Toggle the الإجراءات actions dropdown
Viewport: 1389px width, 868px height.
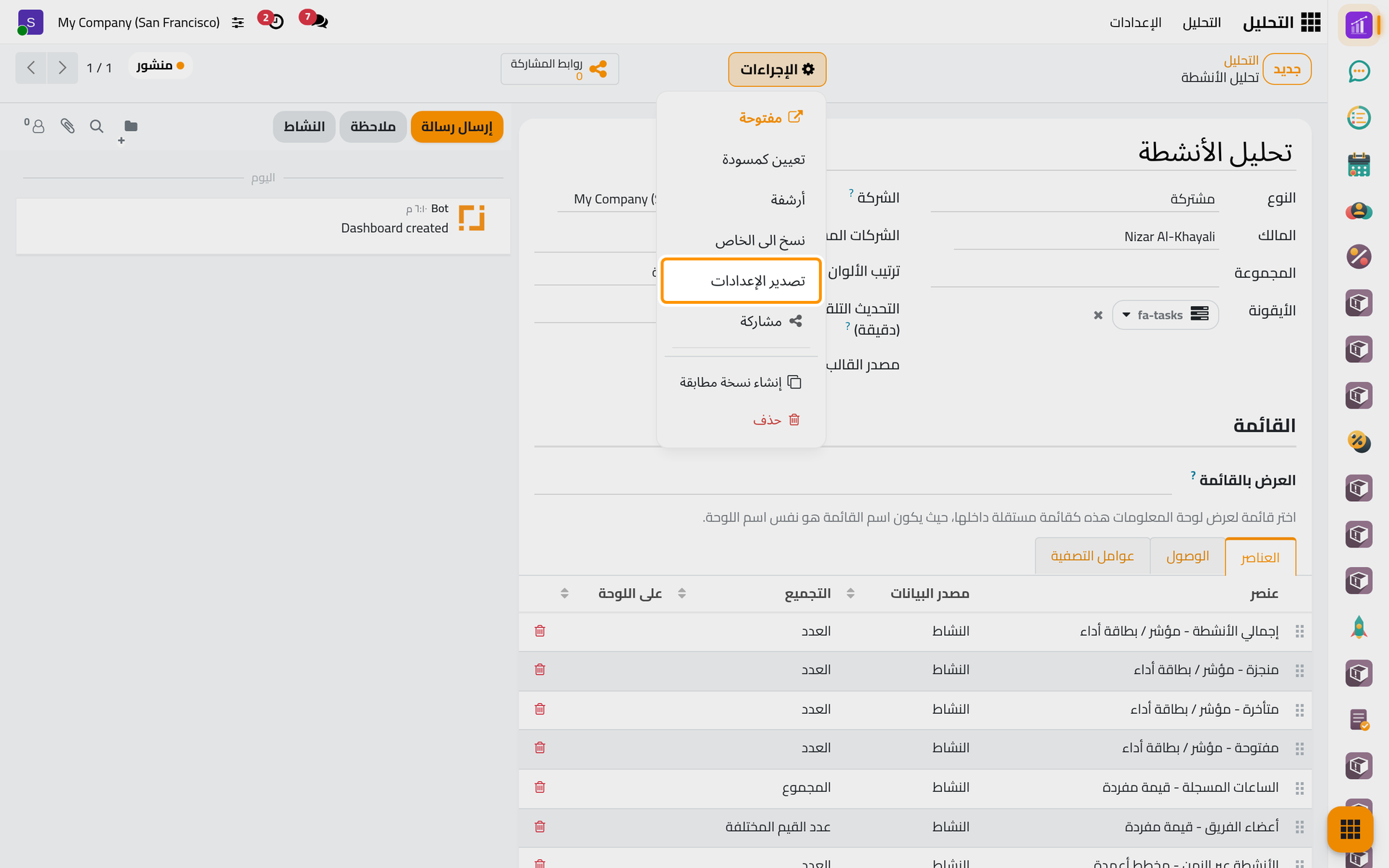click(x=777, y=69)
